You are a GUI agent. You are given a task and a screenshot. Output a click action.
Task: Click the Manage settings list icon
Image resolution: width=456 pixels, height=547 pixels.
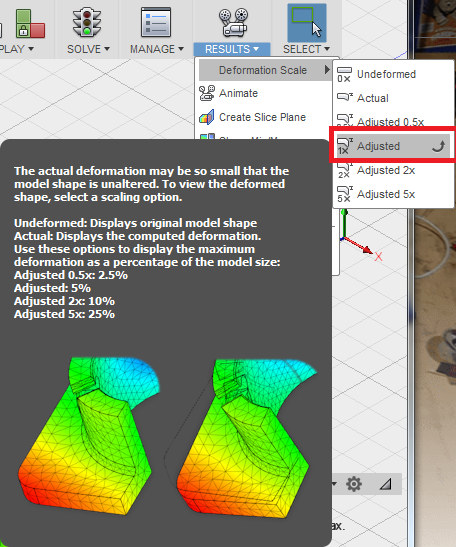click(x=156, y=22)
